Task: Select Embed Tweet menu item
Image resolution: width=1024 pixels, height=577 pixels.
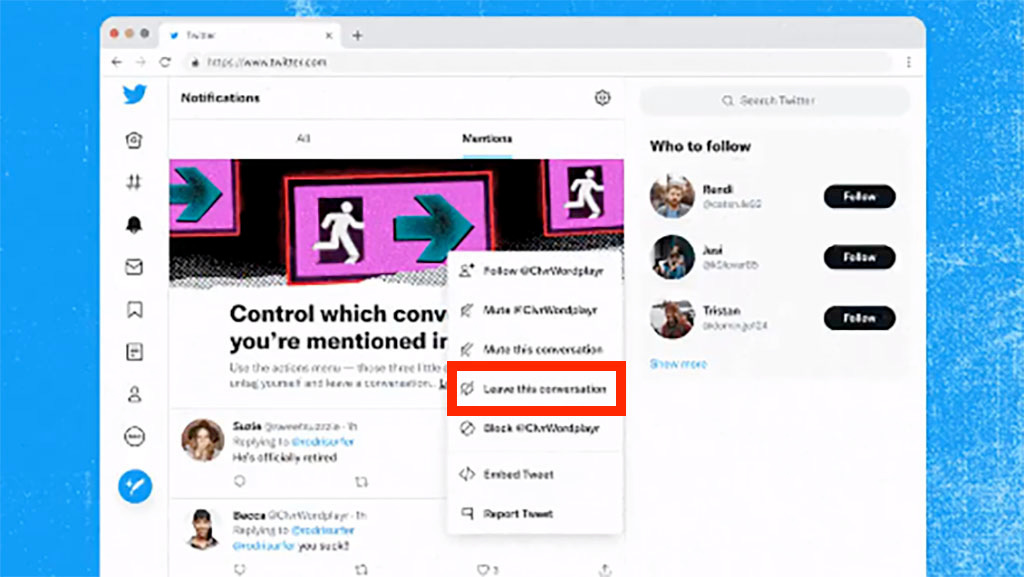Action: point(535,475)
